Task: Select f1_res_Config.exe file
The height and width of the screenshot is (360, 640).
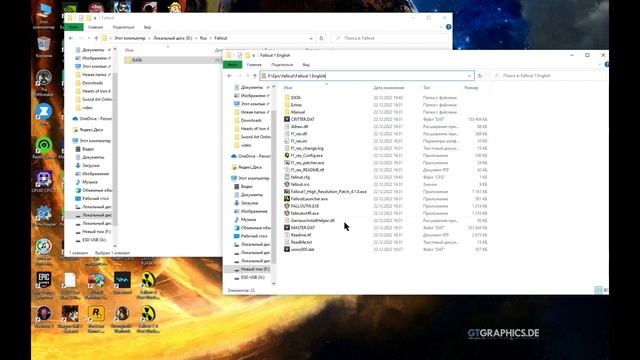Action: [x=307, y=156]
